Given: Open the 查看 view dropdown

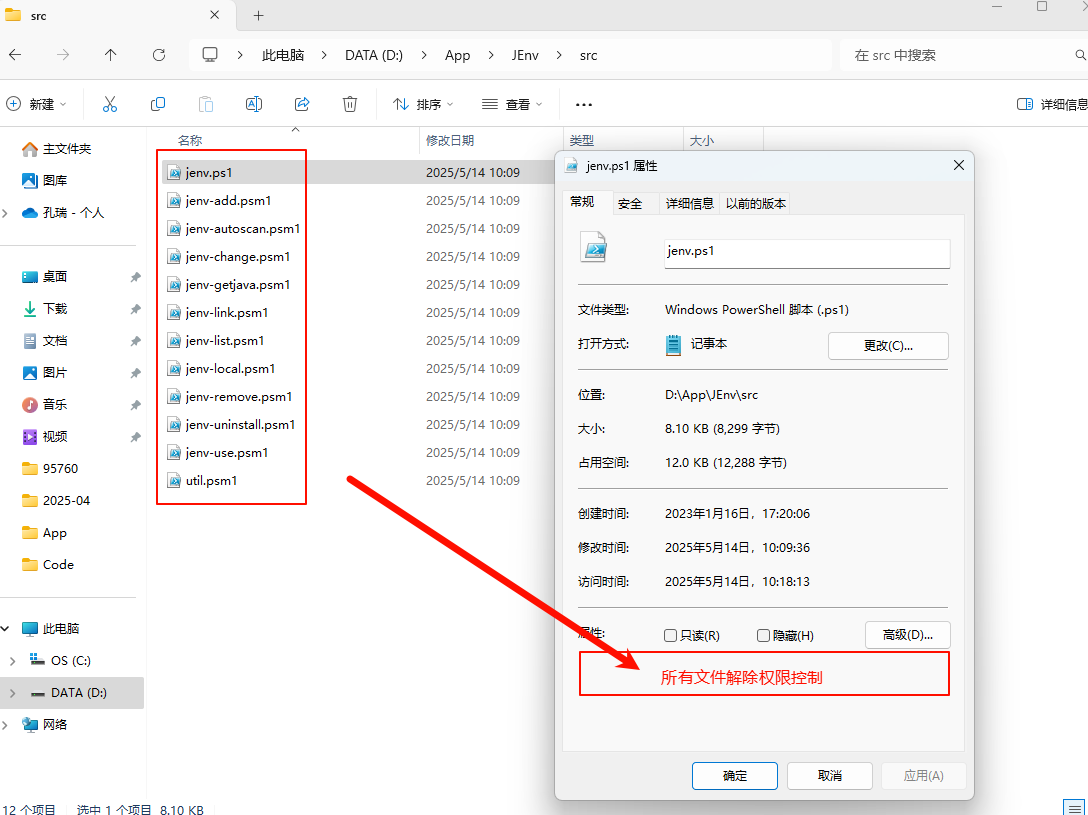Looking at the screenshot, I should pos(512,104).
